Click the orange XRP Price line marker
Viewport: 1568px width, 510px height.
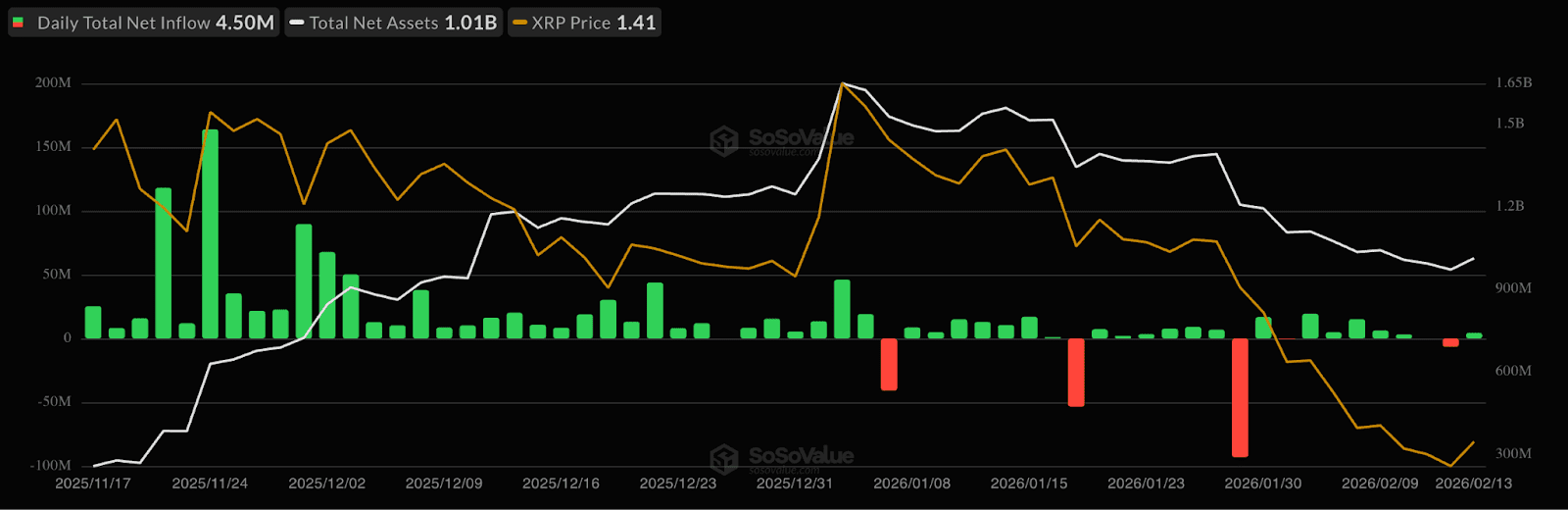tap(519, 23)
